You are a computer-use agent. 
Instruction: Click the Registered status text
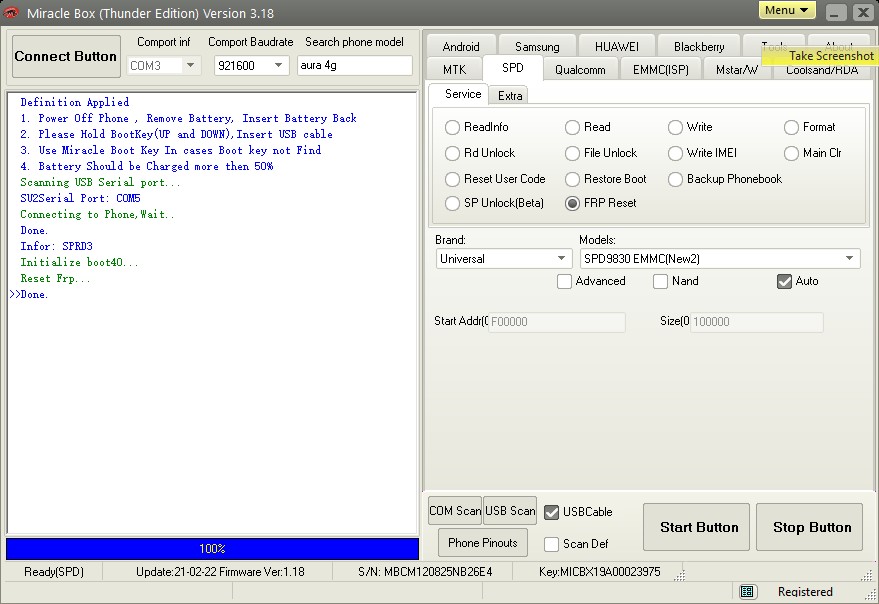[x=805, y=592]
